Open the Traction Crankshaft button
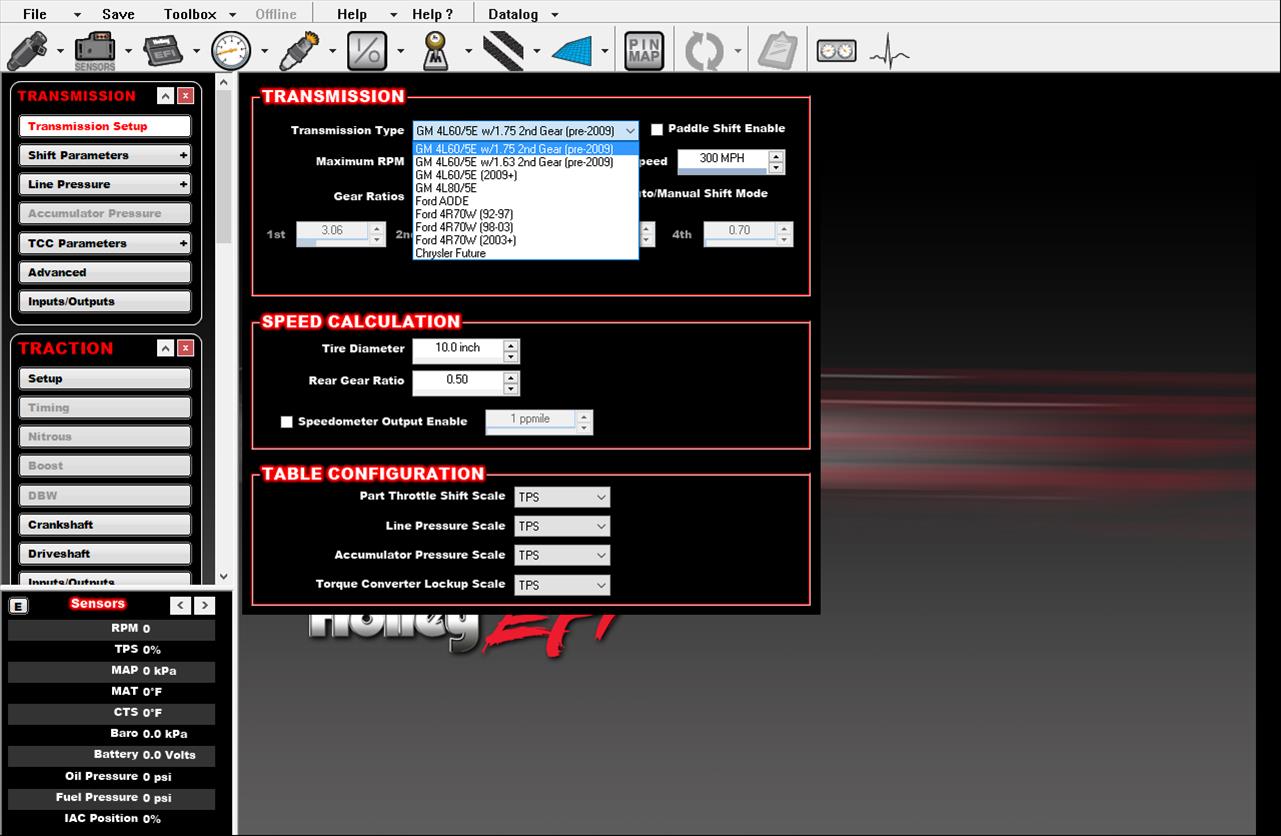The width and height of the screenshot is (1281, 836). point(104,525)
